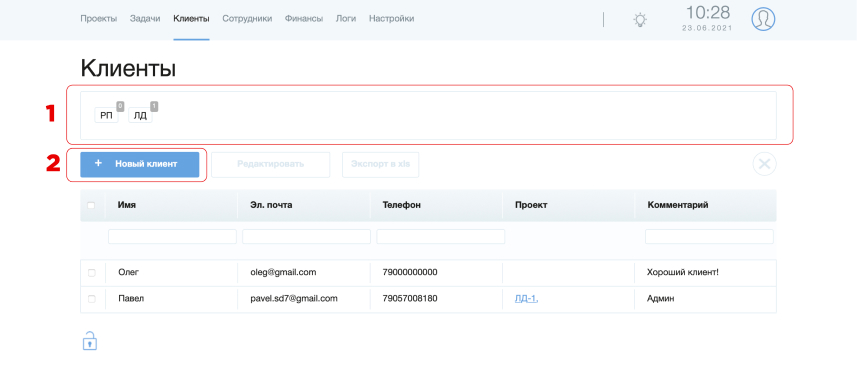The image size is (857, 376).
Task: Click Экспорт в xls button
Action: (380, 164)
